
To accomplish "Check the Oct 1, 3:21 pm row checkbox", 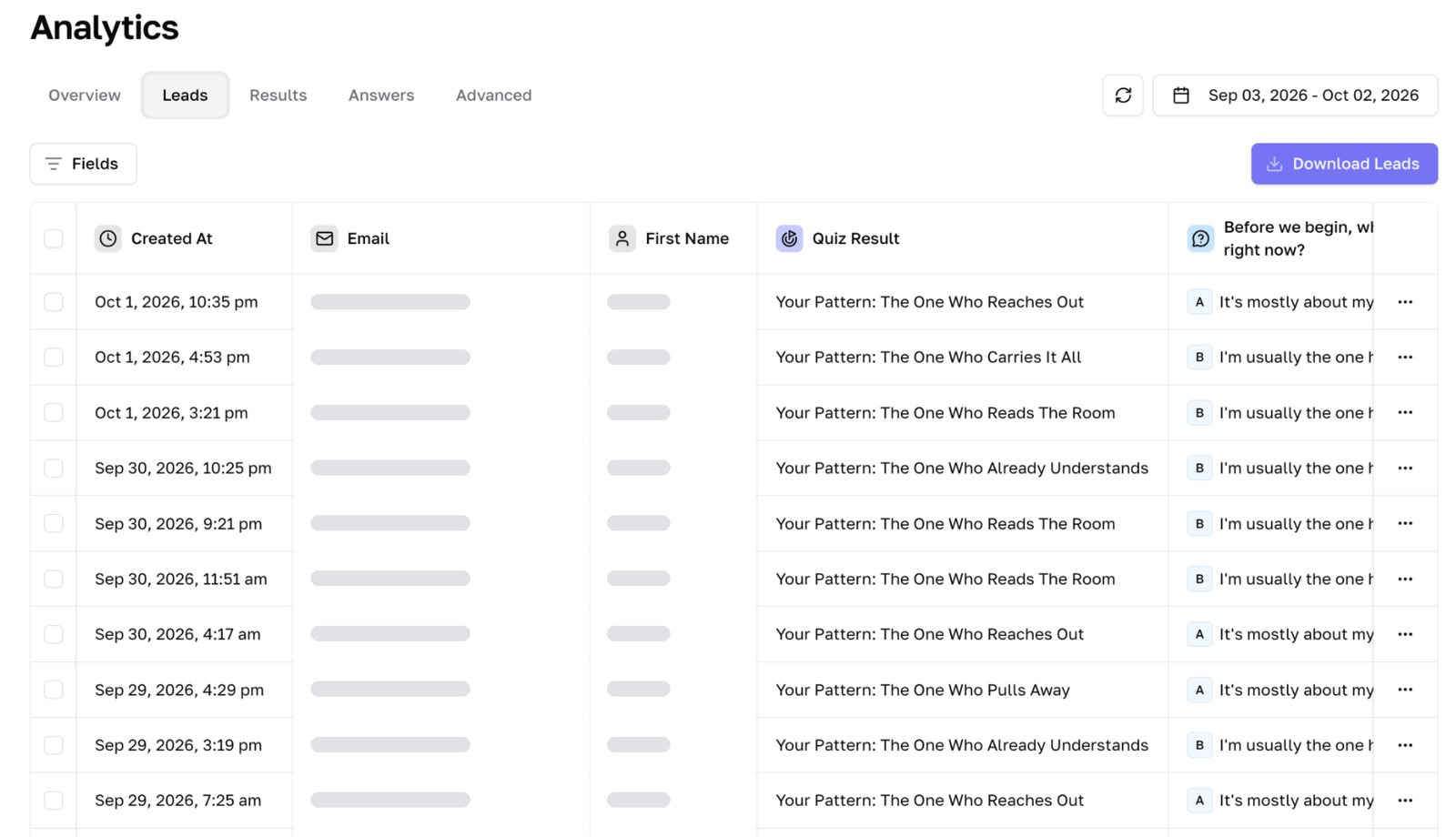I will click(x=54, y=413).
